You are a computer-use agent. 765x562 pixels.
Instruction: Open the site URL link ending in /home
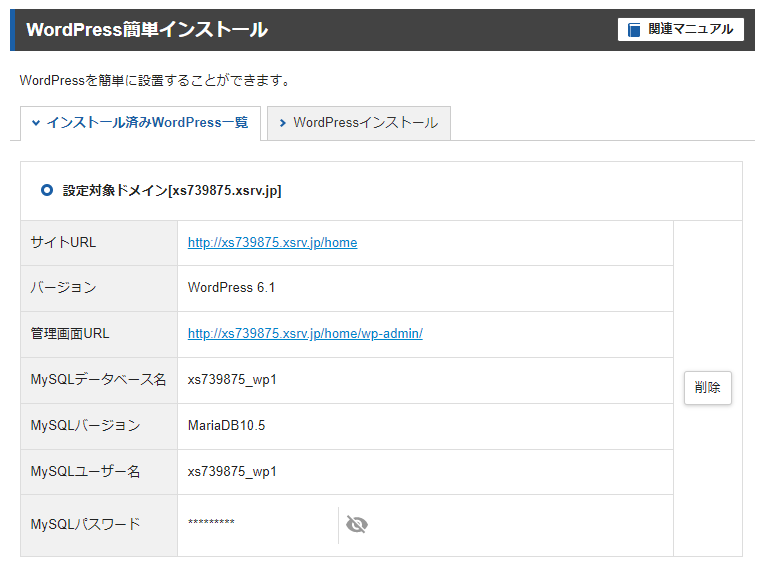tap(272, 242)
